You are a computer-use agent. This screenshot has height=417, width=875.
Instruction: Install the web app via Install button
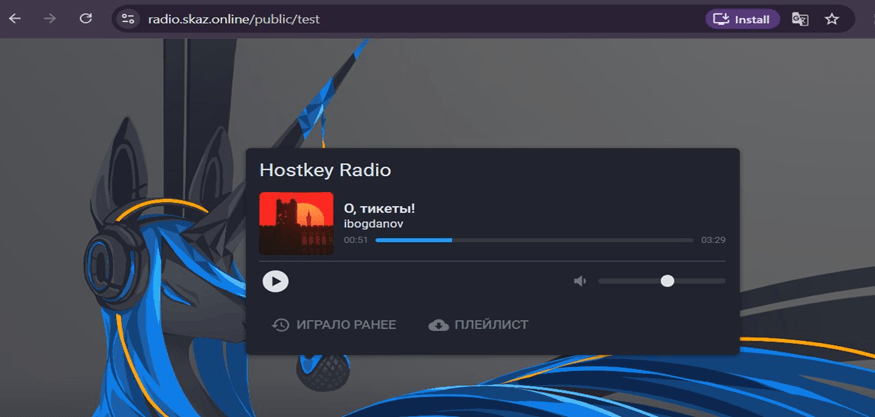click(742, 19)
